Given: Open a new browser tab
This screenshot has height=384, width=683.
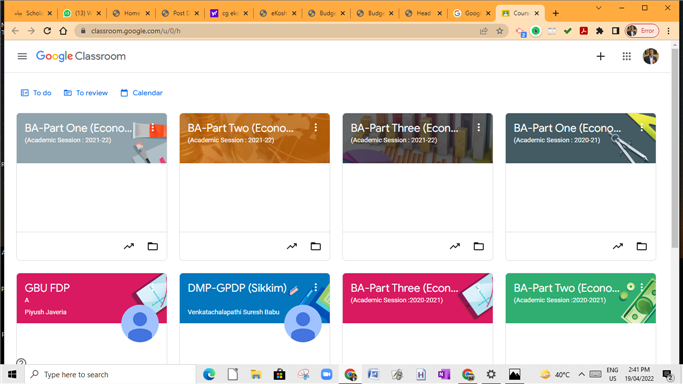Looking at the screenshot, I should pyautogui.click(x=555, y=13).
